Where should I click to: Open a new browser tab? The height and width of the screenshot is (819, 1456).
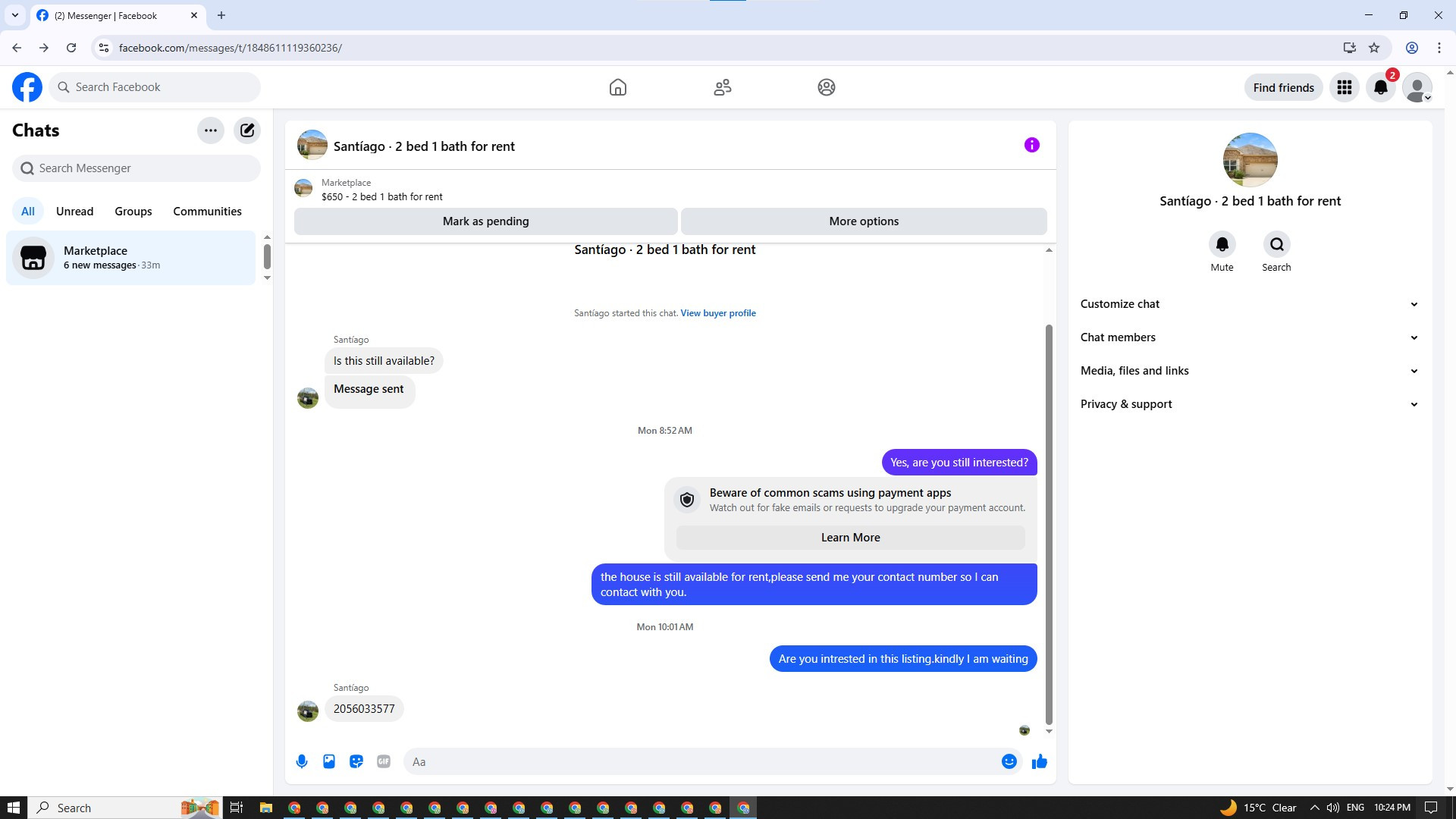click(x=221, y=15)
